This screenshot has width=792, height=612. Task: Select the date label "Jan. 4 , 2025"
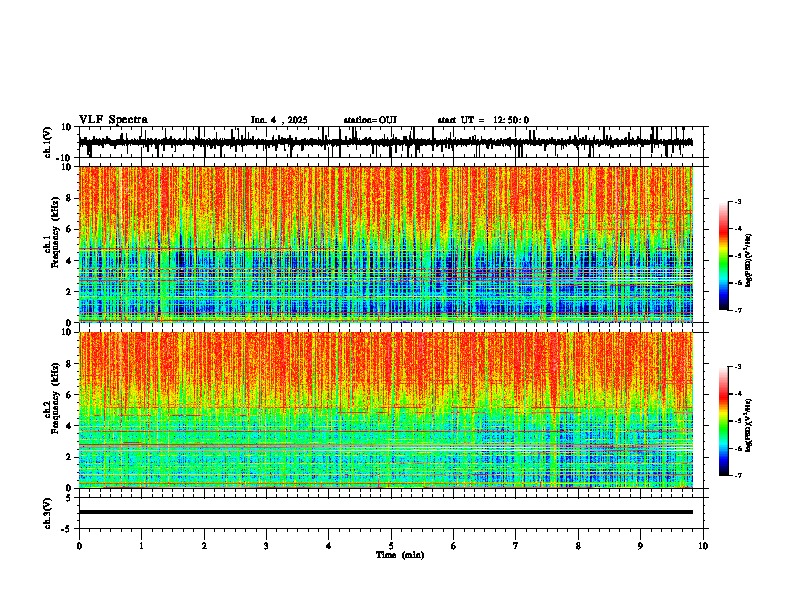[279, 120]
